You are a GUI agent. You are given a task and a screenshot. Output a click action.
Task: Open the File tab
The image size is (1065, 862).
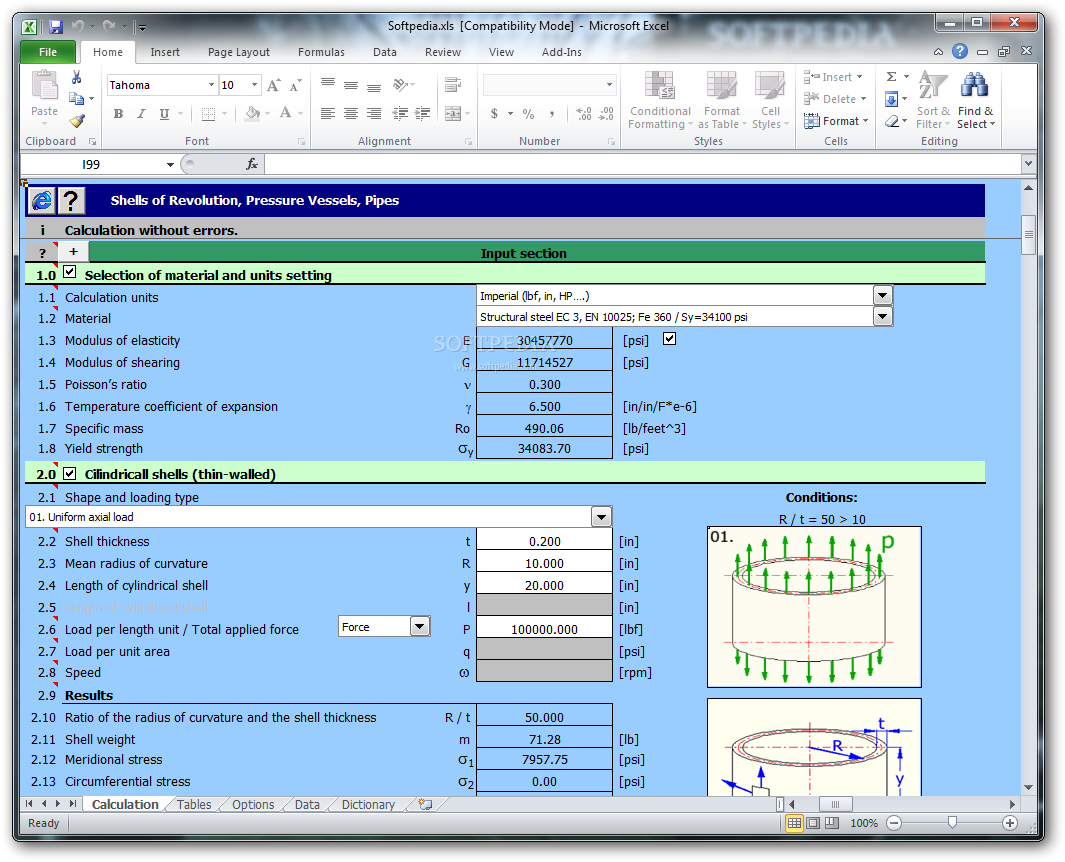(48, 52)
